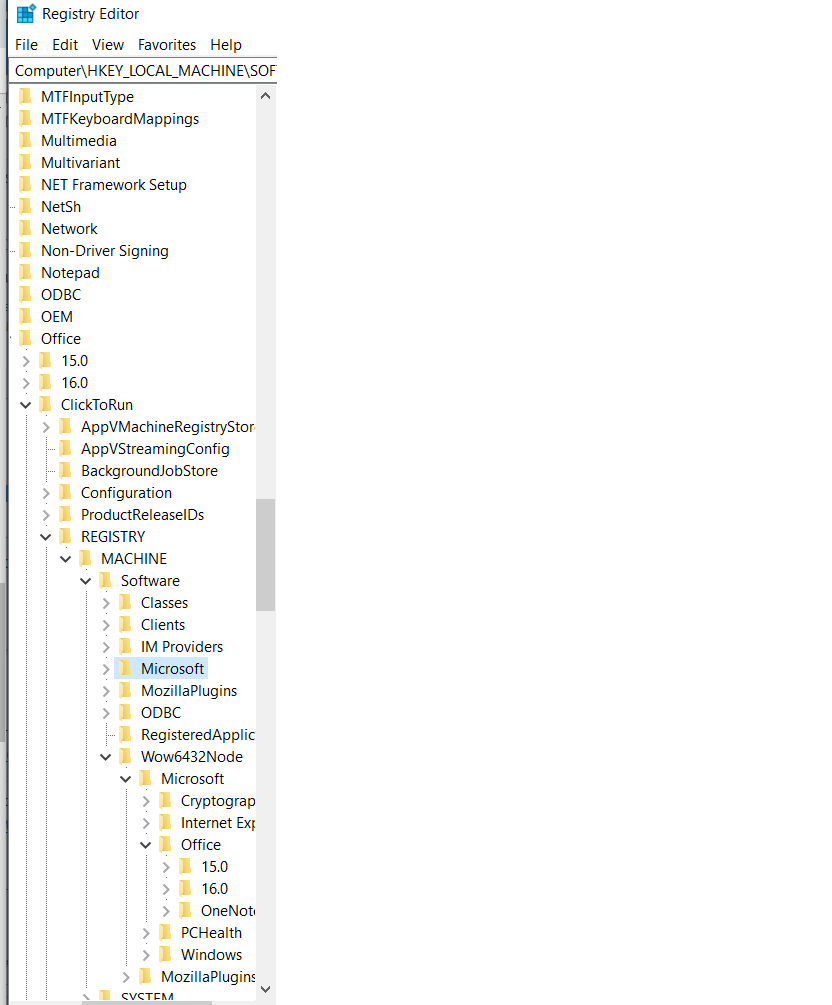The image size is (832, 1005).
Task: Collapse the REGISTRY key
Action: tap(46, 537)
